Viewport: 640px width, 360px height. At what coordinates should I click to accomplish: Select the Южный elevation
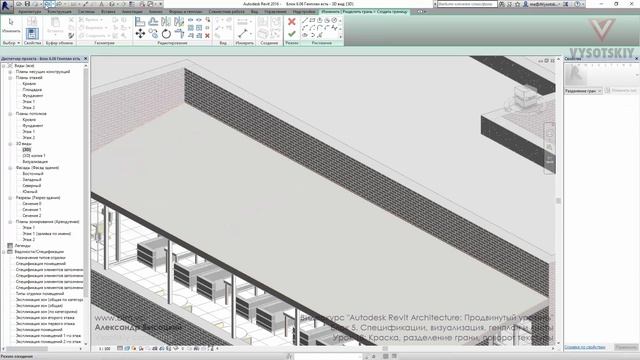(29, 192)
